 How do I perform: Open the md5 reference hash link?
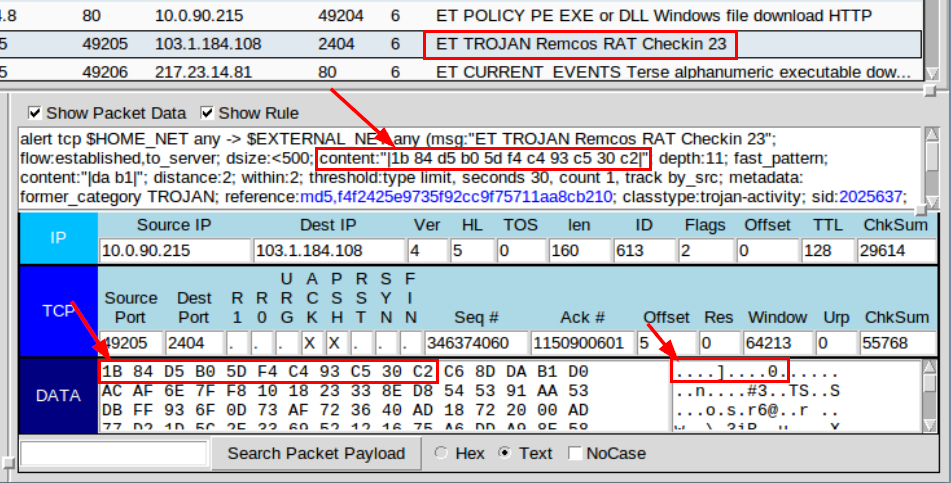456,197
